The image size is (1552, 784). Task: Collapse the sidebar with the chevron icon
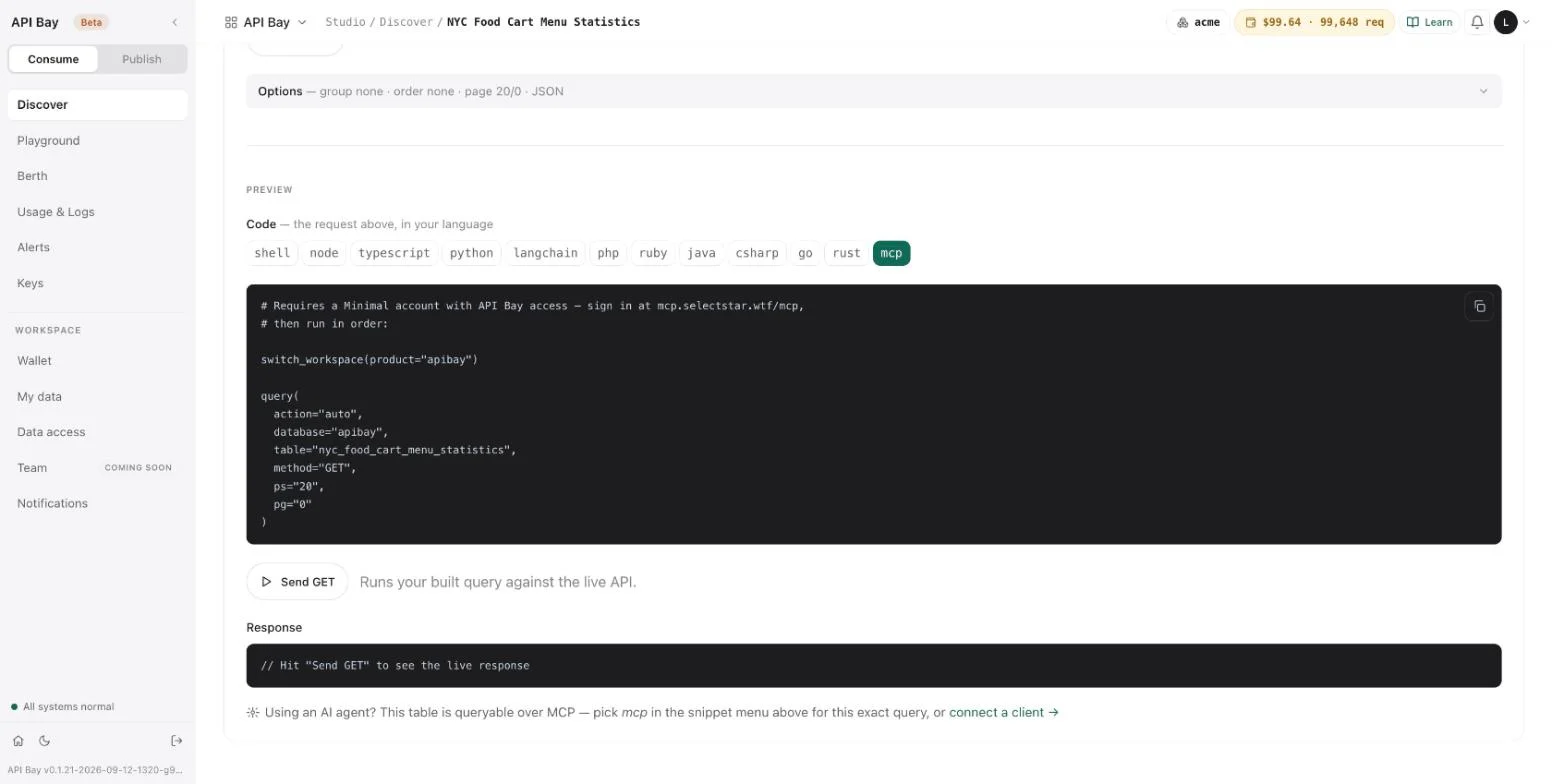[175, 22]
